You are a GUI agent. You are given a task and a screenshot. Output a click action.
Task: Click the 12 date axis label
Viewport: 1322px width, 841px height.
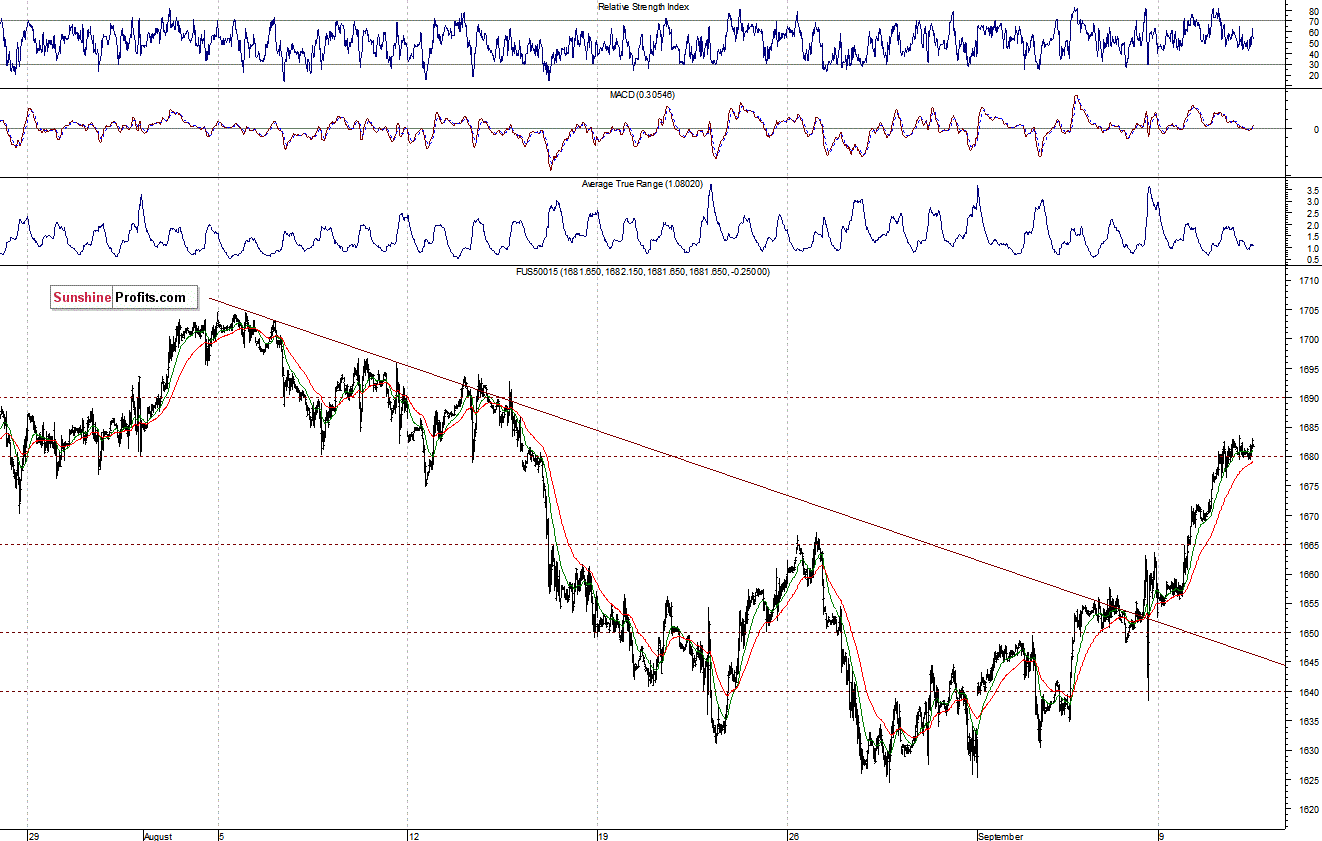click(414, 835)
